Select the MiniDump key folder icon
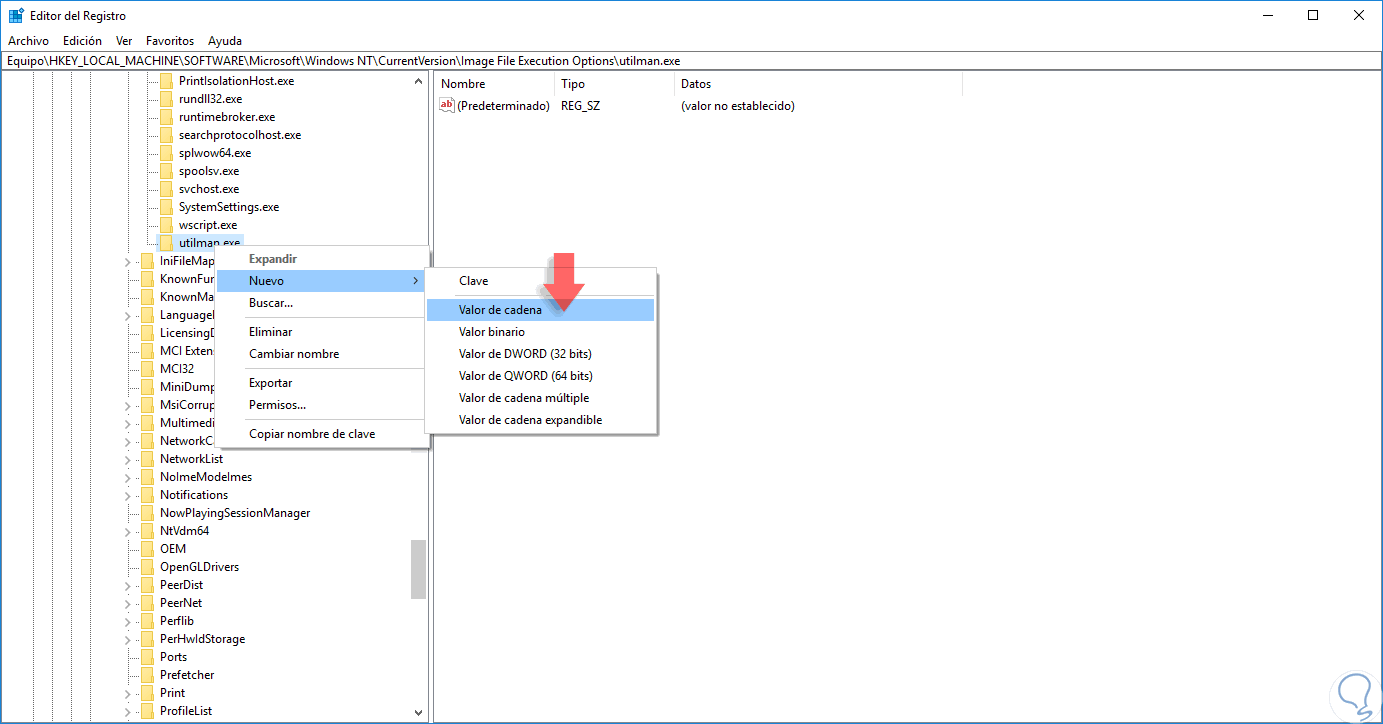Viewport: 1383px width, 724px height. (148, 387)
